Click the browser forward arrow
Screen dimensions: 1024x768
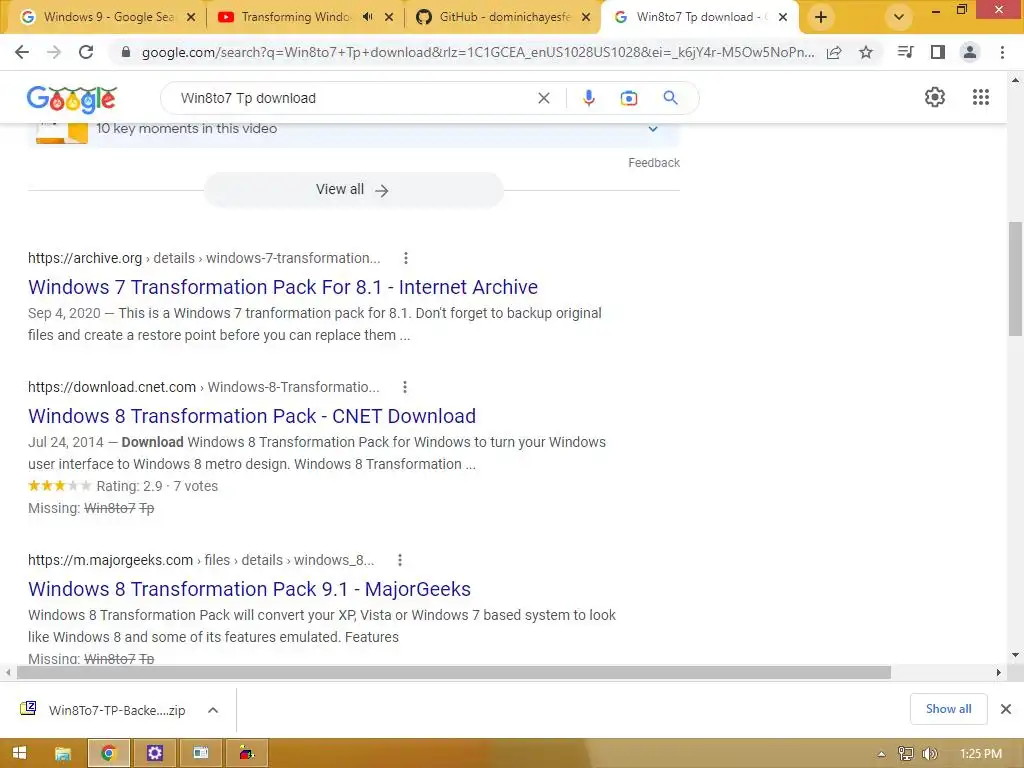click(54, 52)
